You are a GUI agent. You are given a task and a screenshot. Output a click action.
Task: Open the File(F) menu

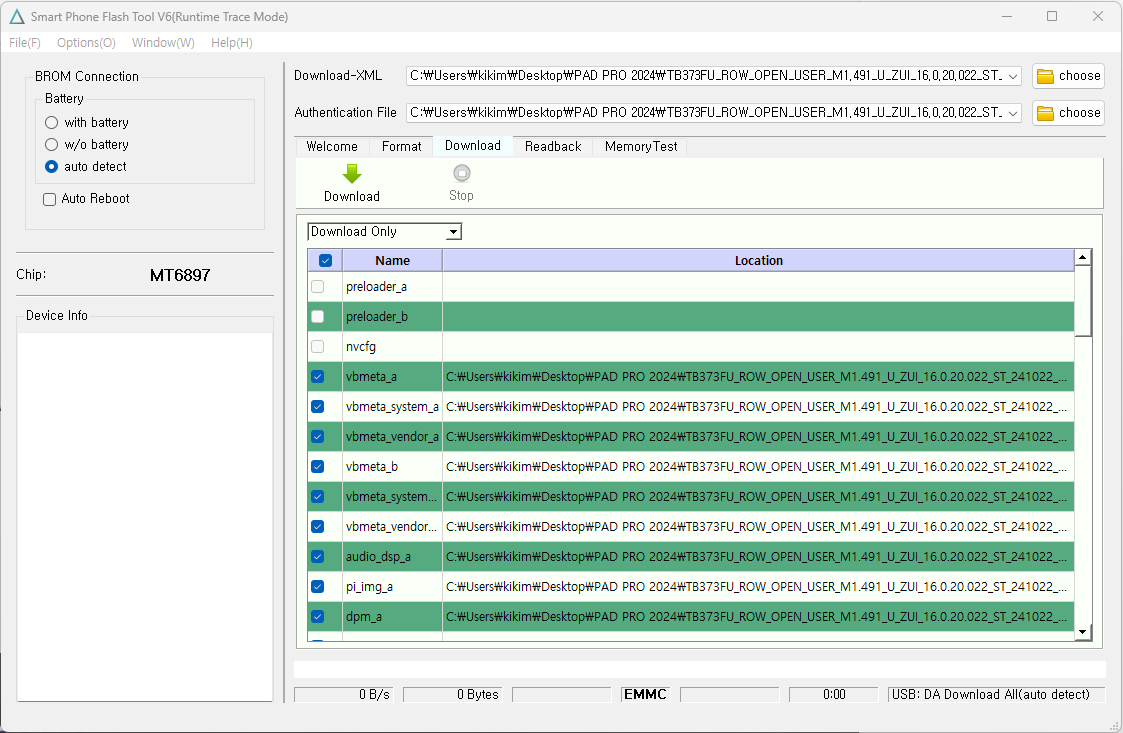tap(24, 43)
